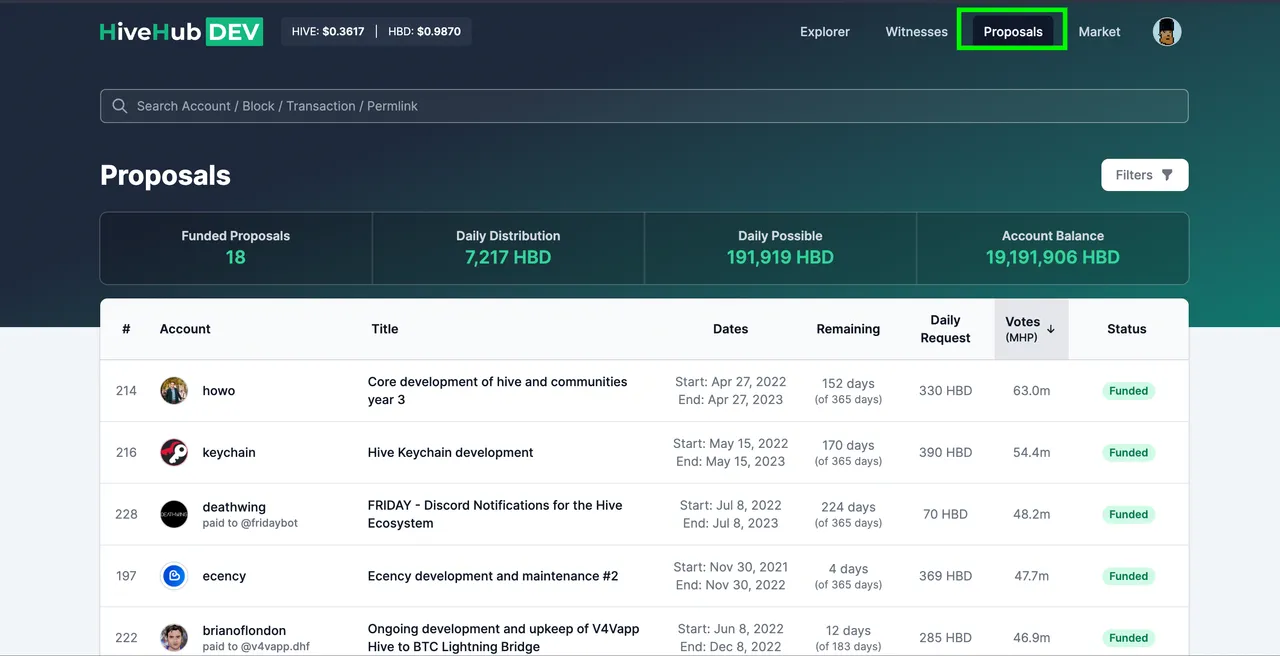
Task: Click howo's account avatar
Action: tap(174, 391)
